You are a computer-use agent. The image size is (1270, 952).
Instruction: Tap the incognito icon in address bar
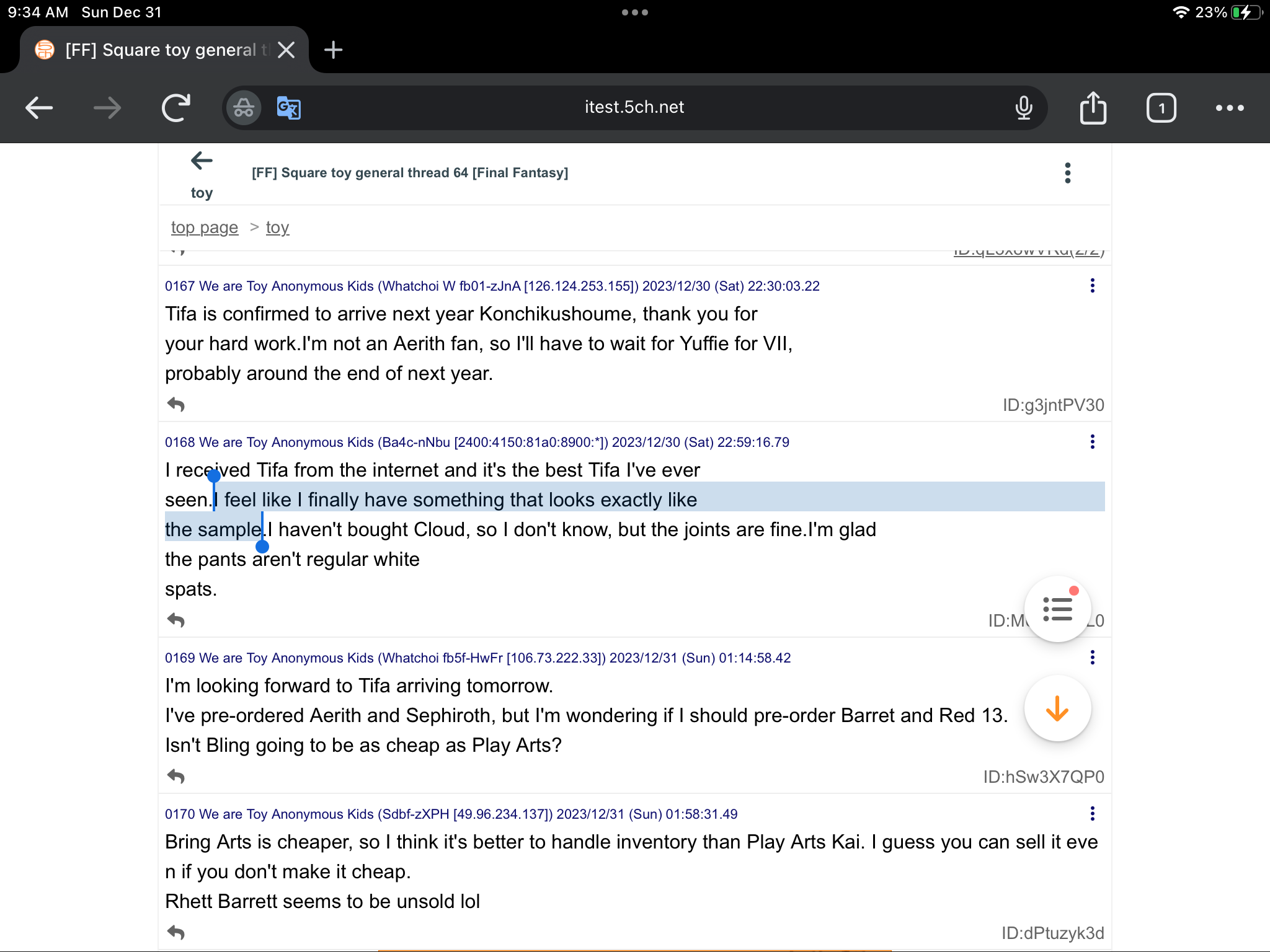pos(244,108)
